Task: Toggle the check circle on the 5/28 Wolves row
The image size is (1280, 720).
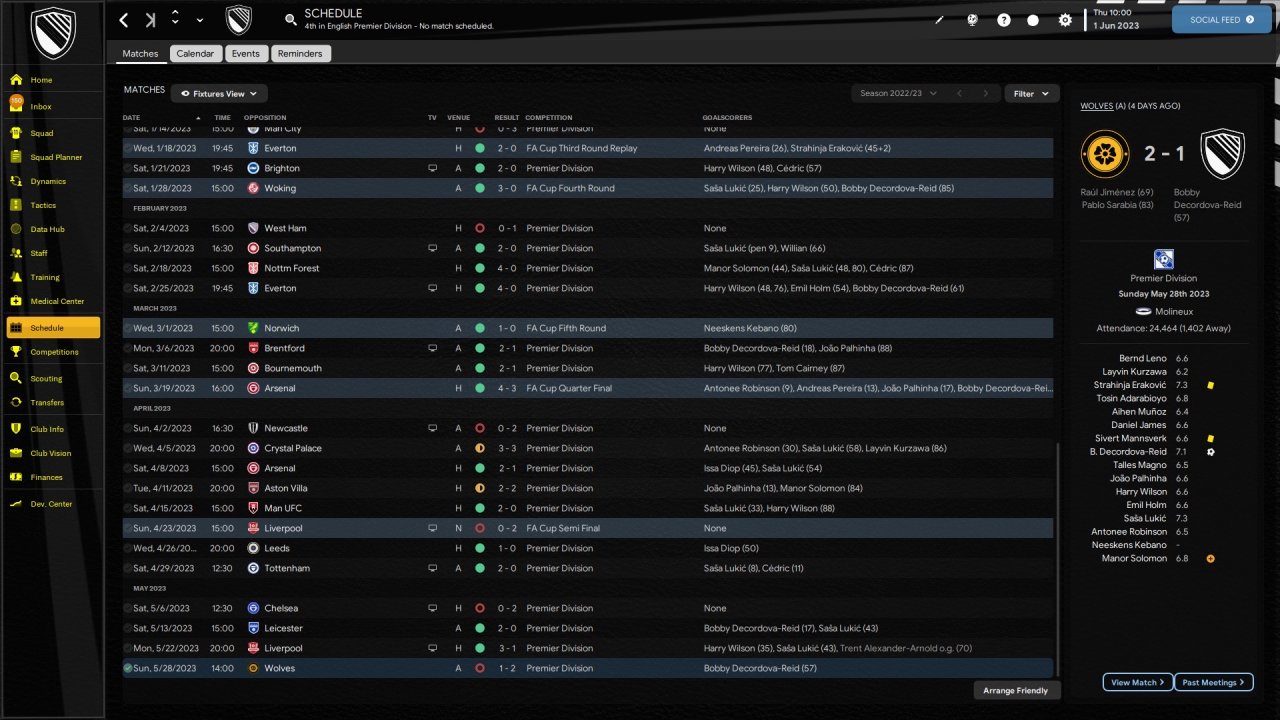Action: (128, 668)
